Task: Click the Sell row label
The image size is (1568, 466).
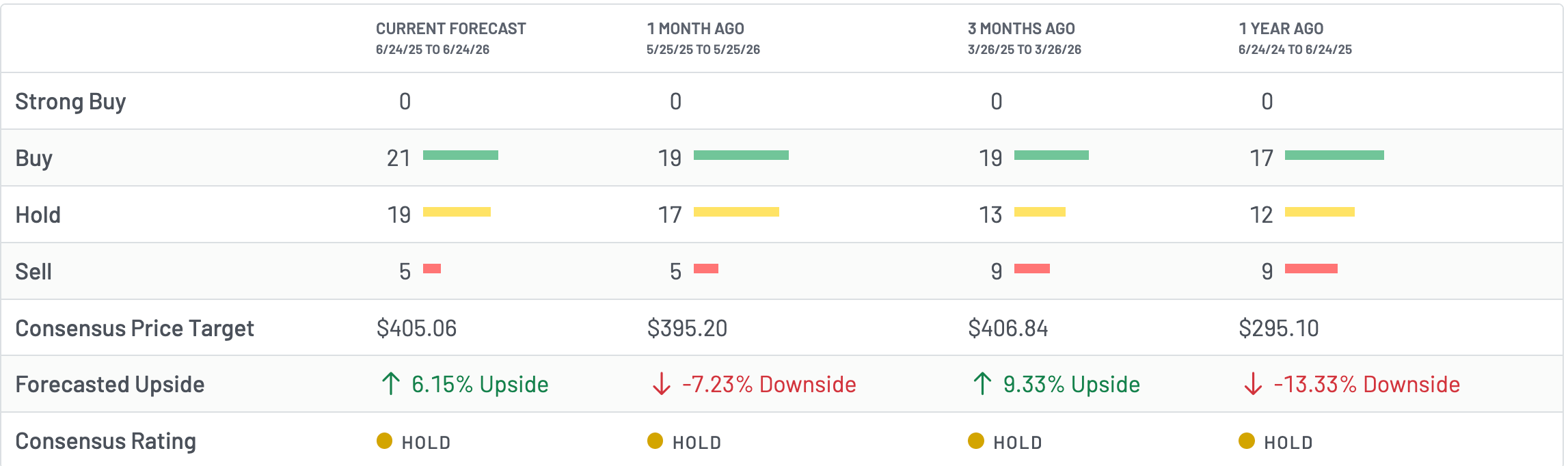Action: tap(33, 271)
